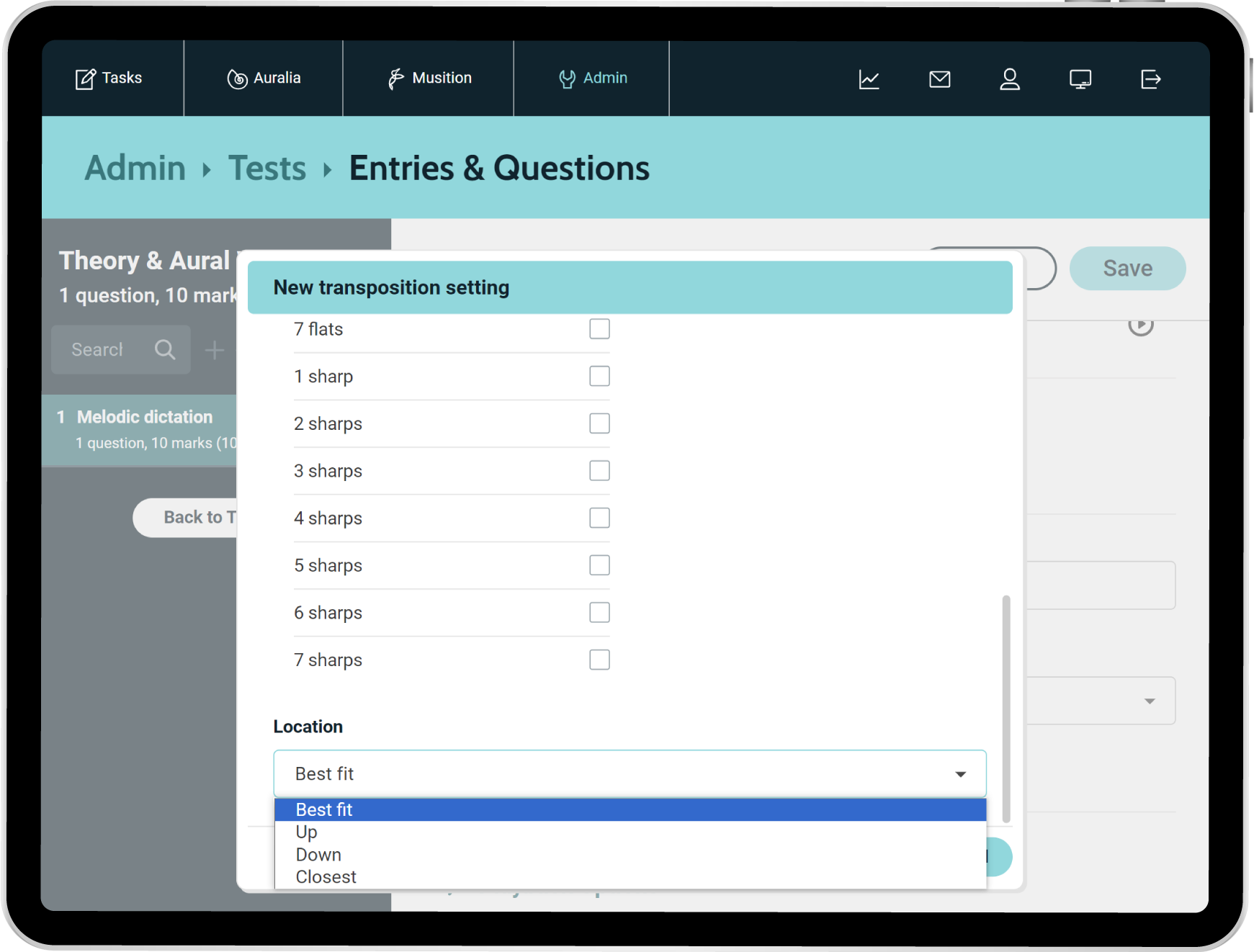This screenshot has height=952, width=1254.
Task: Open the Auralia tab
Action: coord(264,78)
